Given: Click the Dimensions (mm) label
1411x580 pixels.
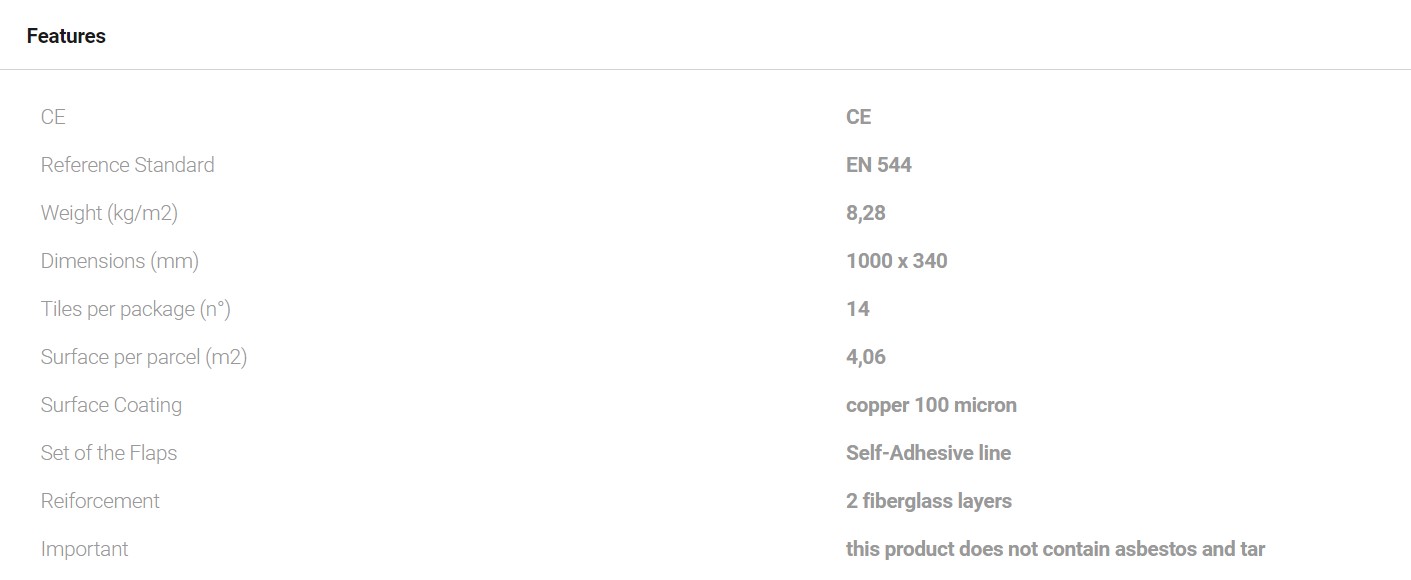Looking at the screenshot, I should (119, 261).
